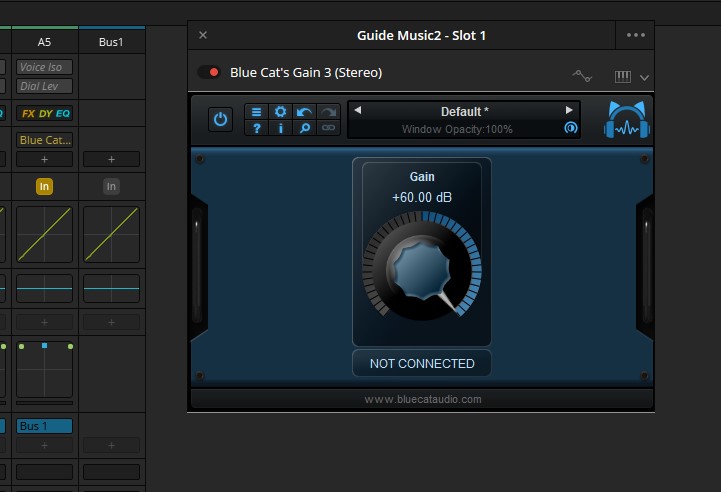The image size is (721, 492).
Task: Click the window opacity round icon
Action: pyautogui.click(x=571, y=128)
